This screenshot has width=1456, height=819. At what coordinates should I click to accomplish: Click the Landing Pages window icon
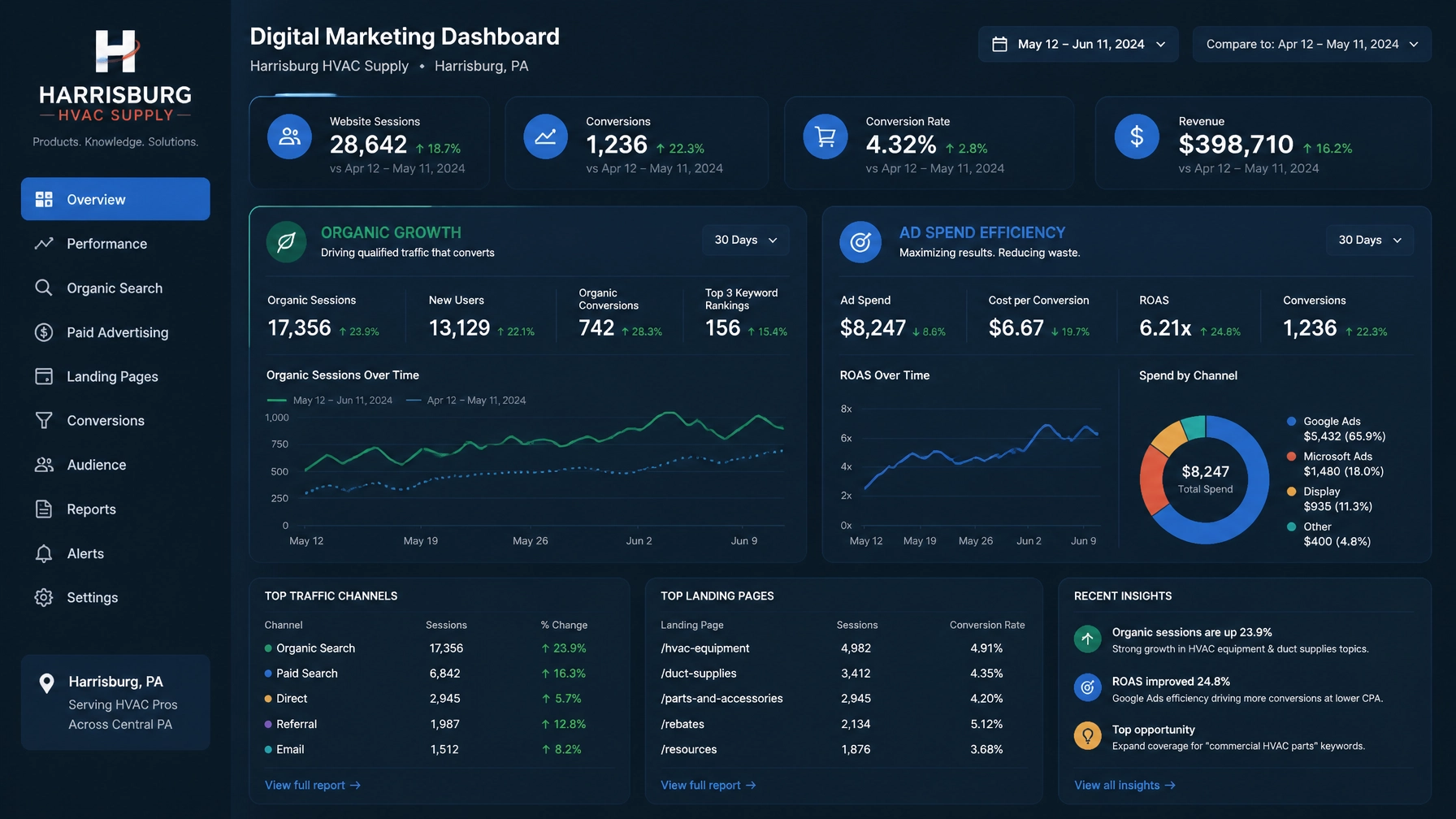[x=44, y=376]
